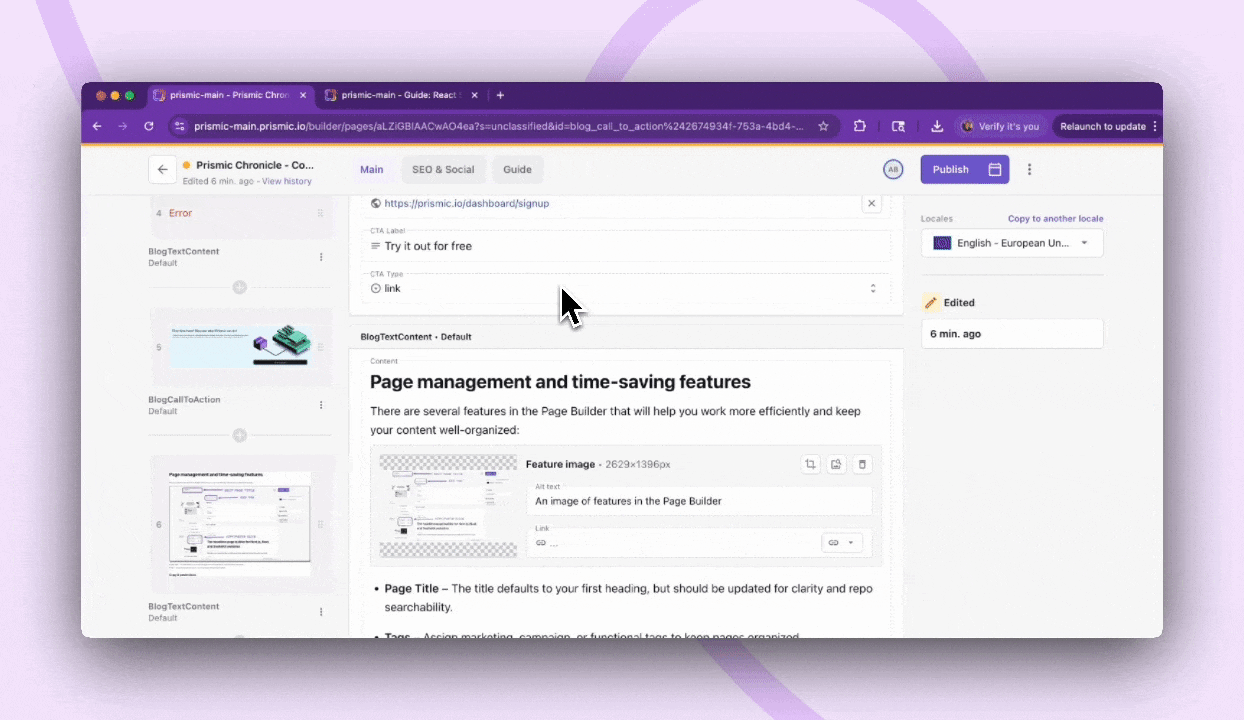Open the image link type dropdown
Screen dimensions: 1244x720
(x=843, y=542)
